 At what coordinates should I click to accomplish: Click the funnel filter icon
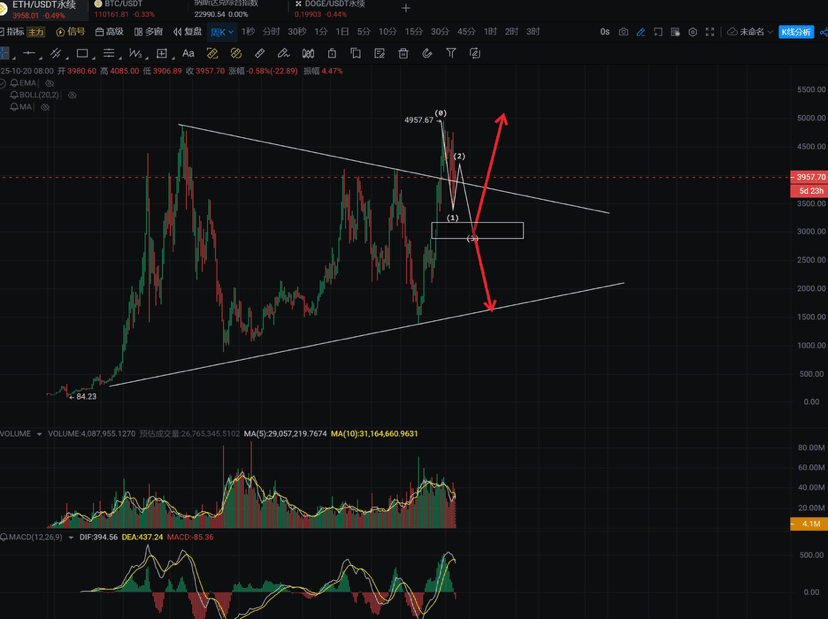450,53
